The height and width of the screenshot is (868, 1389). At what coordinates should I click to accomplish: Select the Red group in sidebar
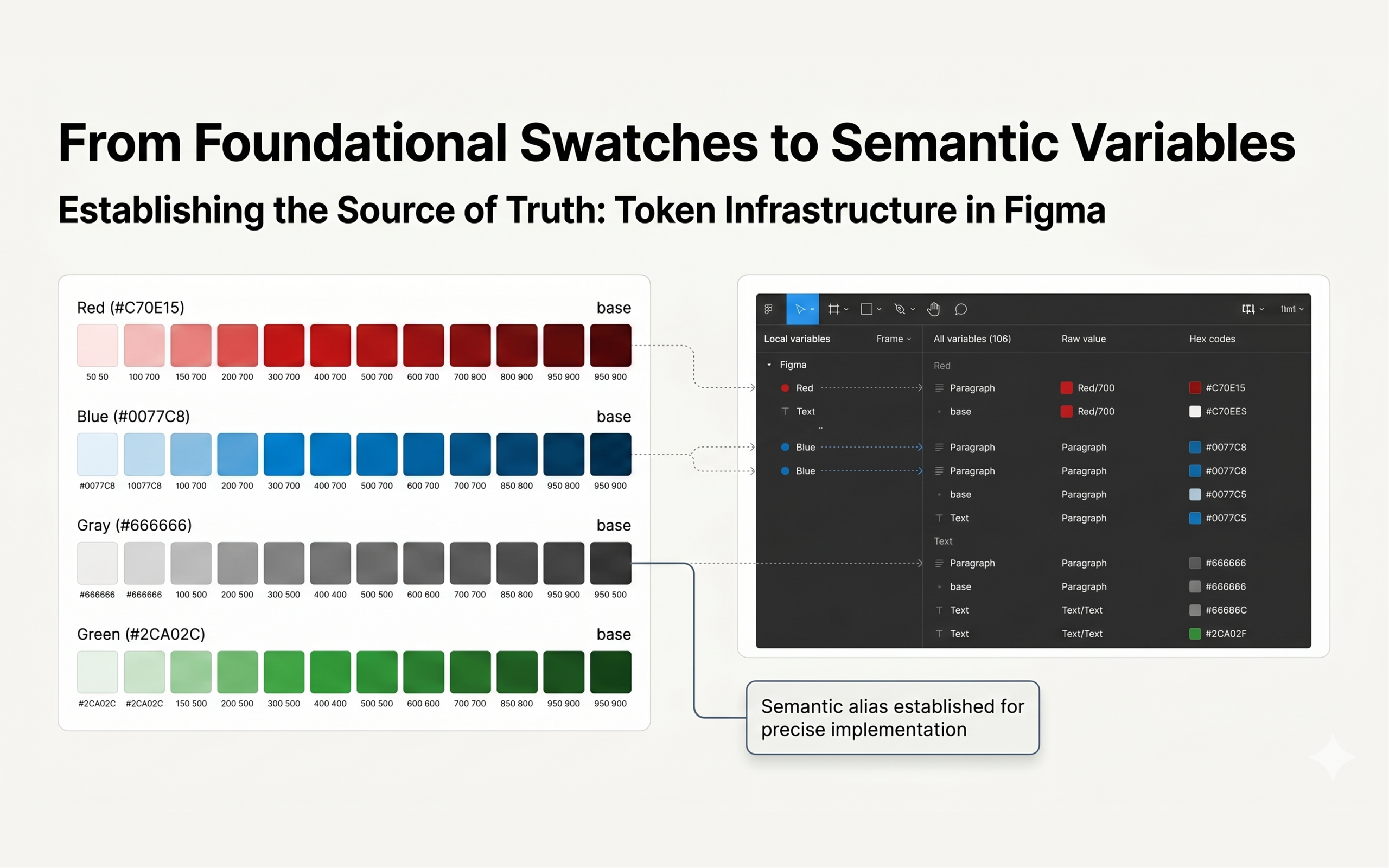coord(804,388)
